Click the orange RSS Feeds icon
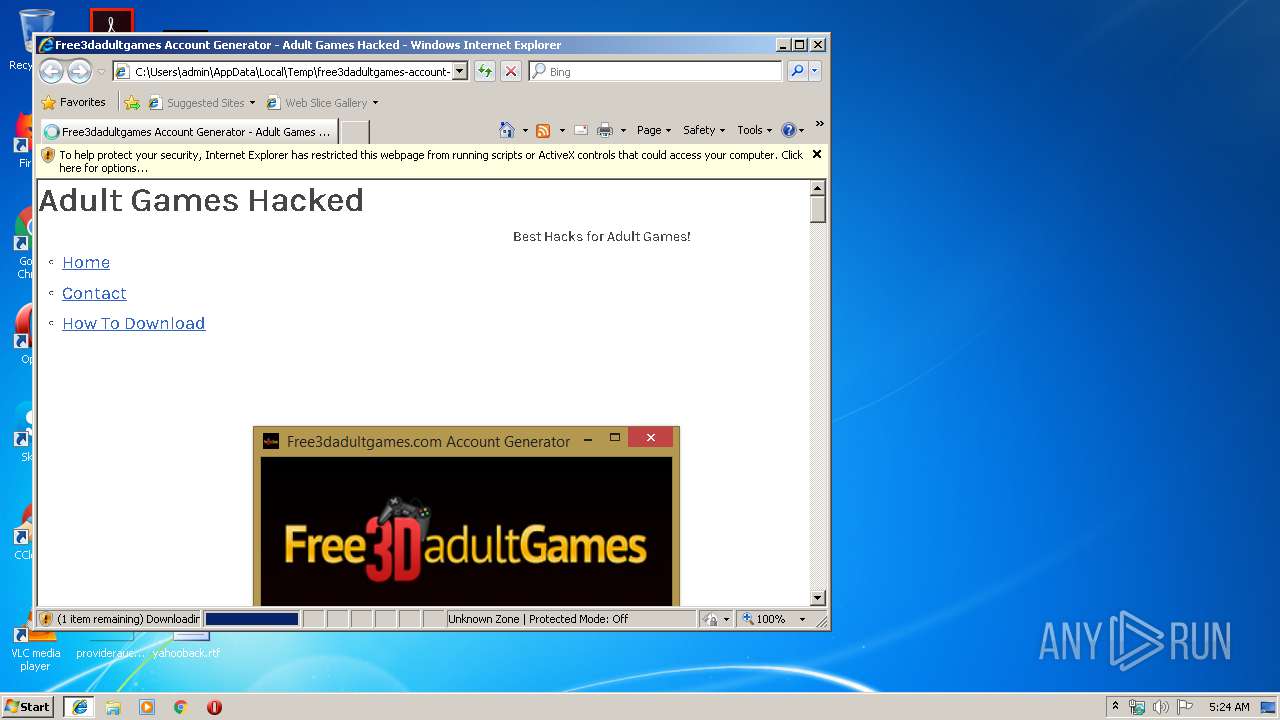 pos(543,131)
